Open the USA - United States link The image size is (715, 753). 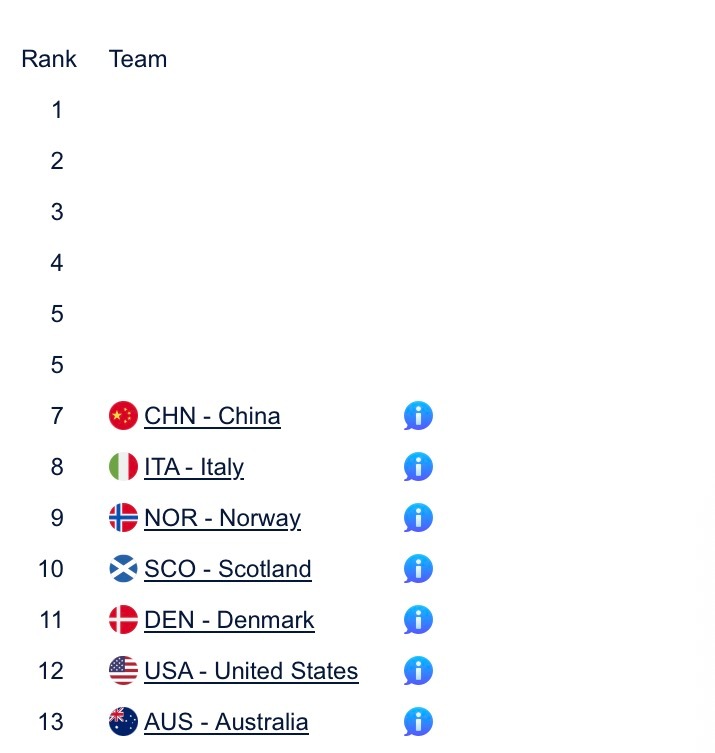point(251,671)
